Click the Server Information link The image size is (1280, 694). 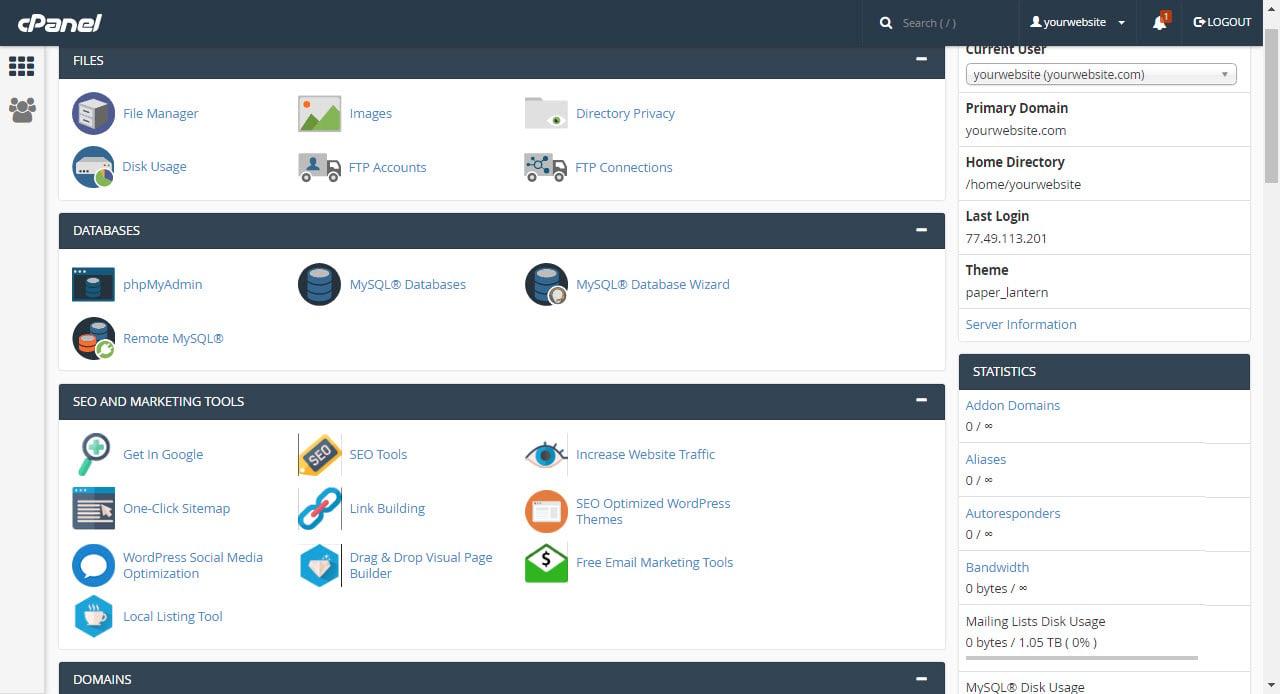coord(1020,324)
